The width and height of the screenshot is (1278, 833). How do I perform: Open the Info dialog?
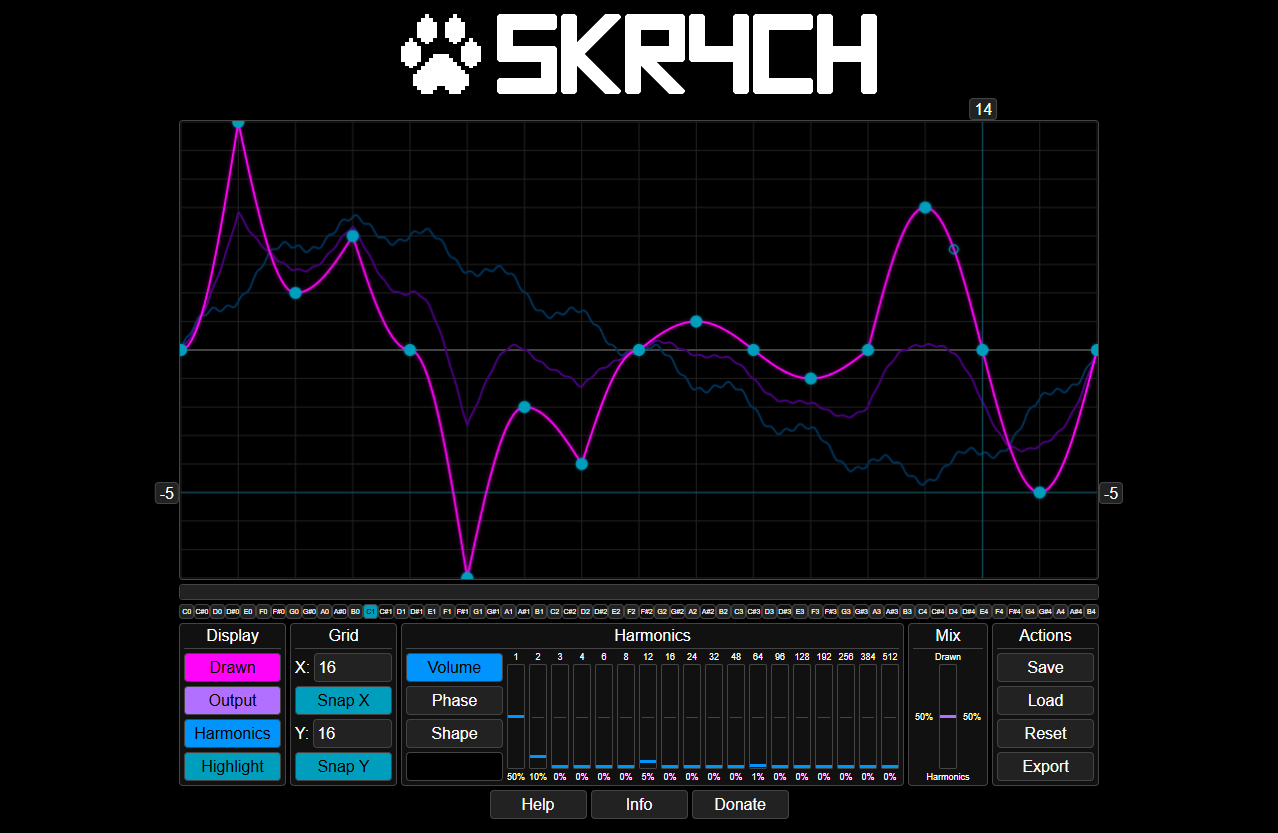[x=638, y=804]
